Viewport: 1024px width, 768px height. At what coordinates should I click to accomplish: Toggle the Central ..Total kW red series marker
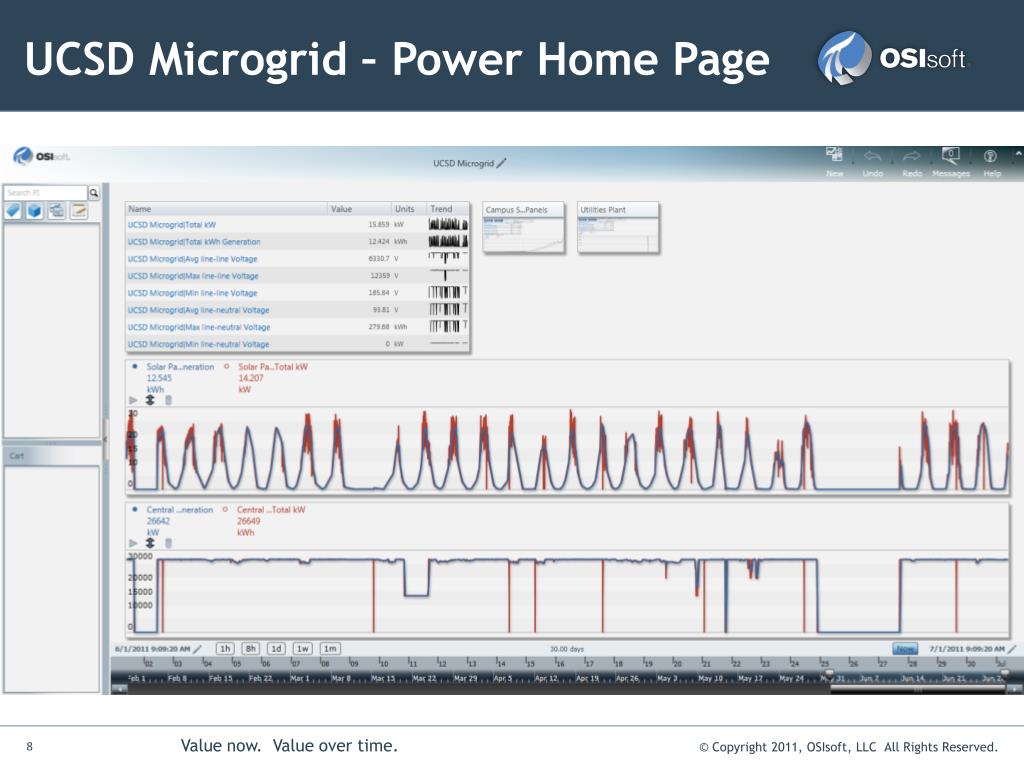225,509
